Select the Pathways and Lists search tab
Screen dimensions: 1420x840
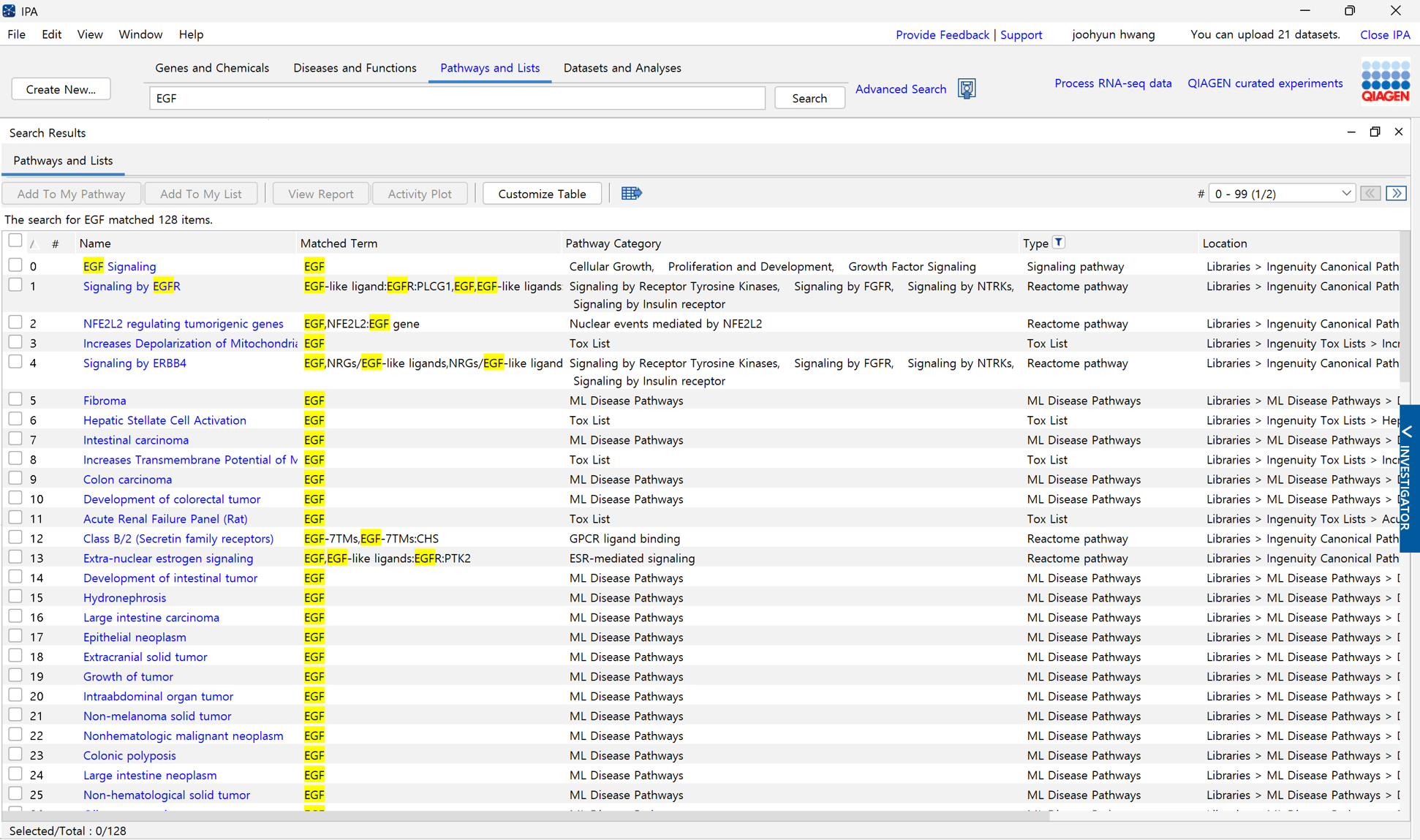click(490, 68)
